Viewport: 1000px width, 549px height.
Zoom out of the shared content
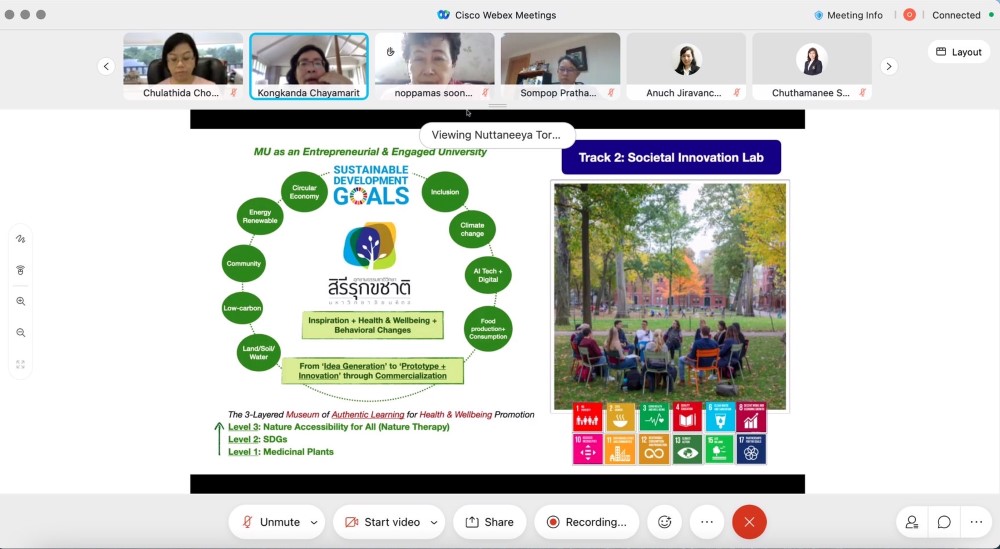[20, 333]
